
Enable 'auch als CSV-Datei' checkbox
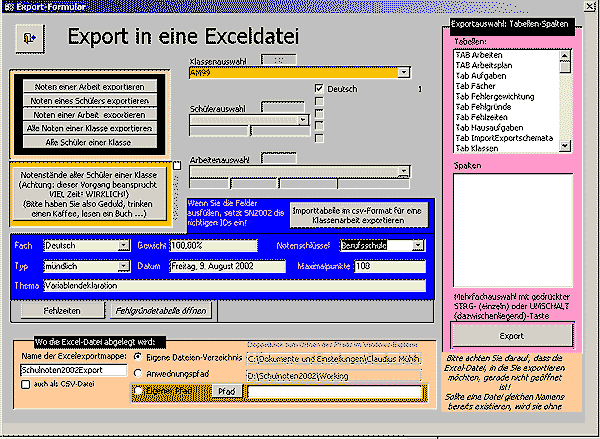coord(26,383)
